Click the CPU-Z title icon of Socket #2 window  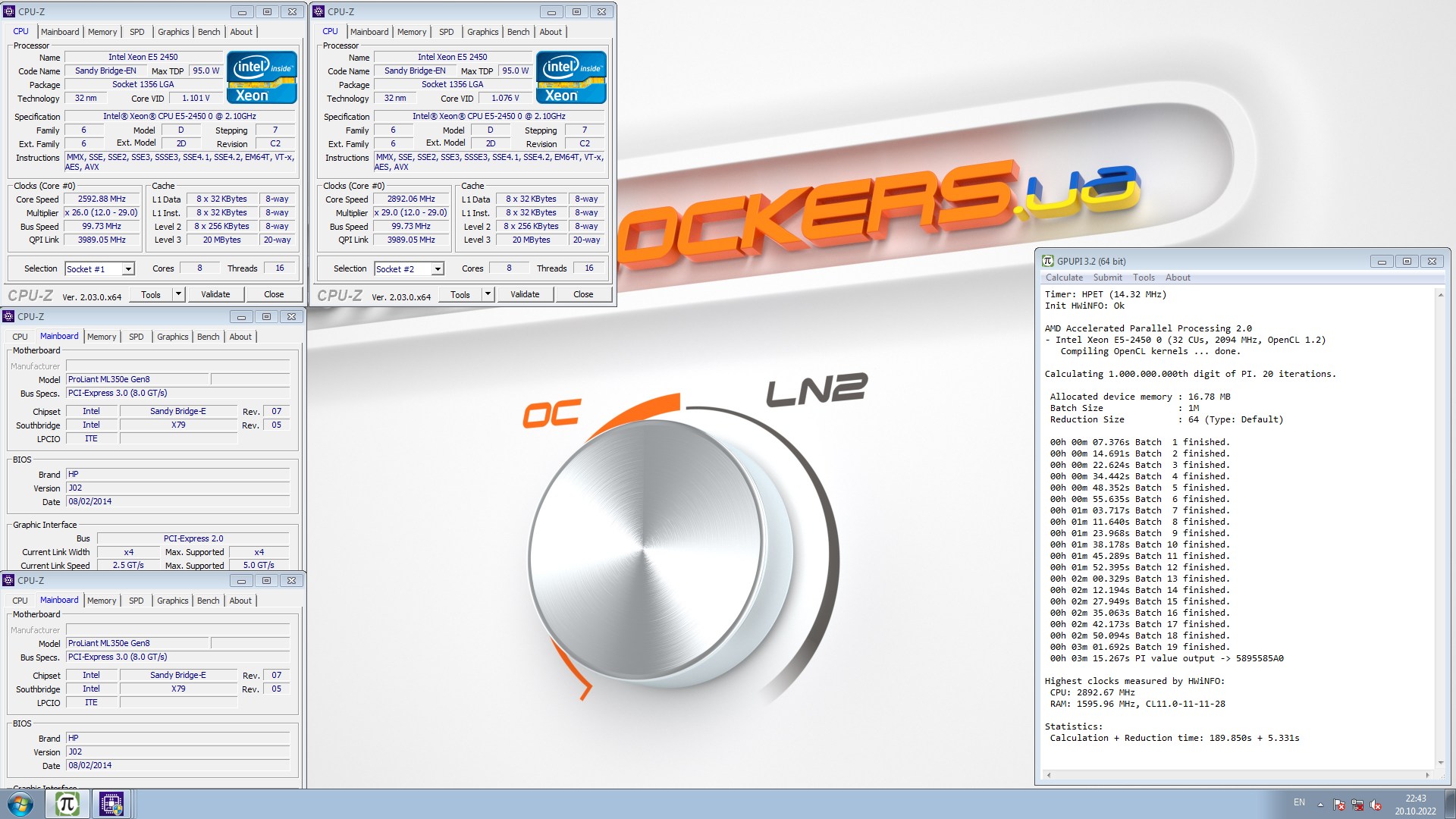point(318,11)
